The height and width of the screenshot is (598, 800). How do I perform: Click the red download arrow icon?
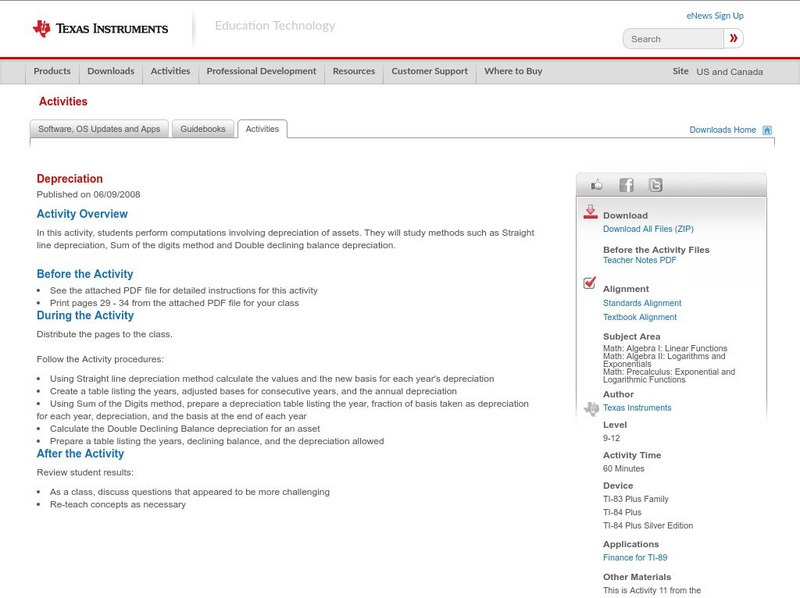(x=590, y=212)
